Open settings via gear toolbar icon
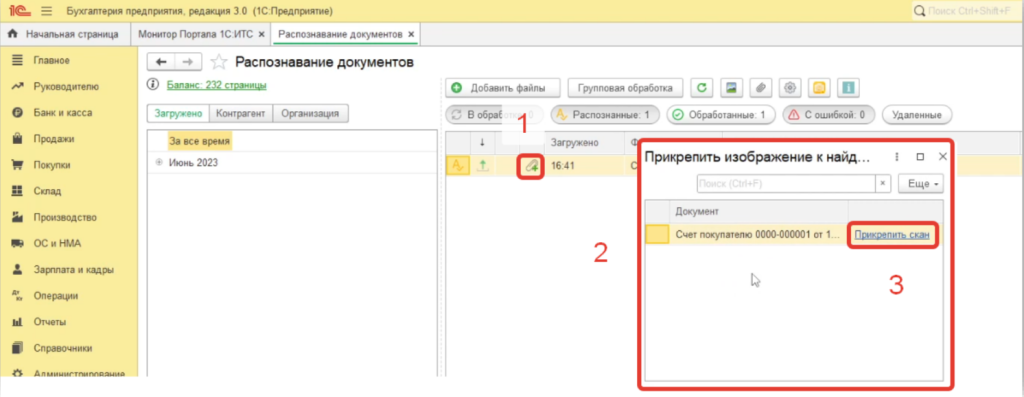This screenshot has height=397, width=1024. 790,87
